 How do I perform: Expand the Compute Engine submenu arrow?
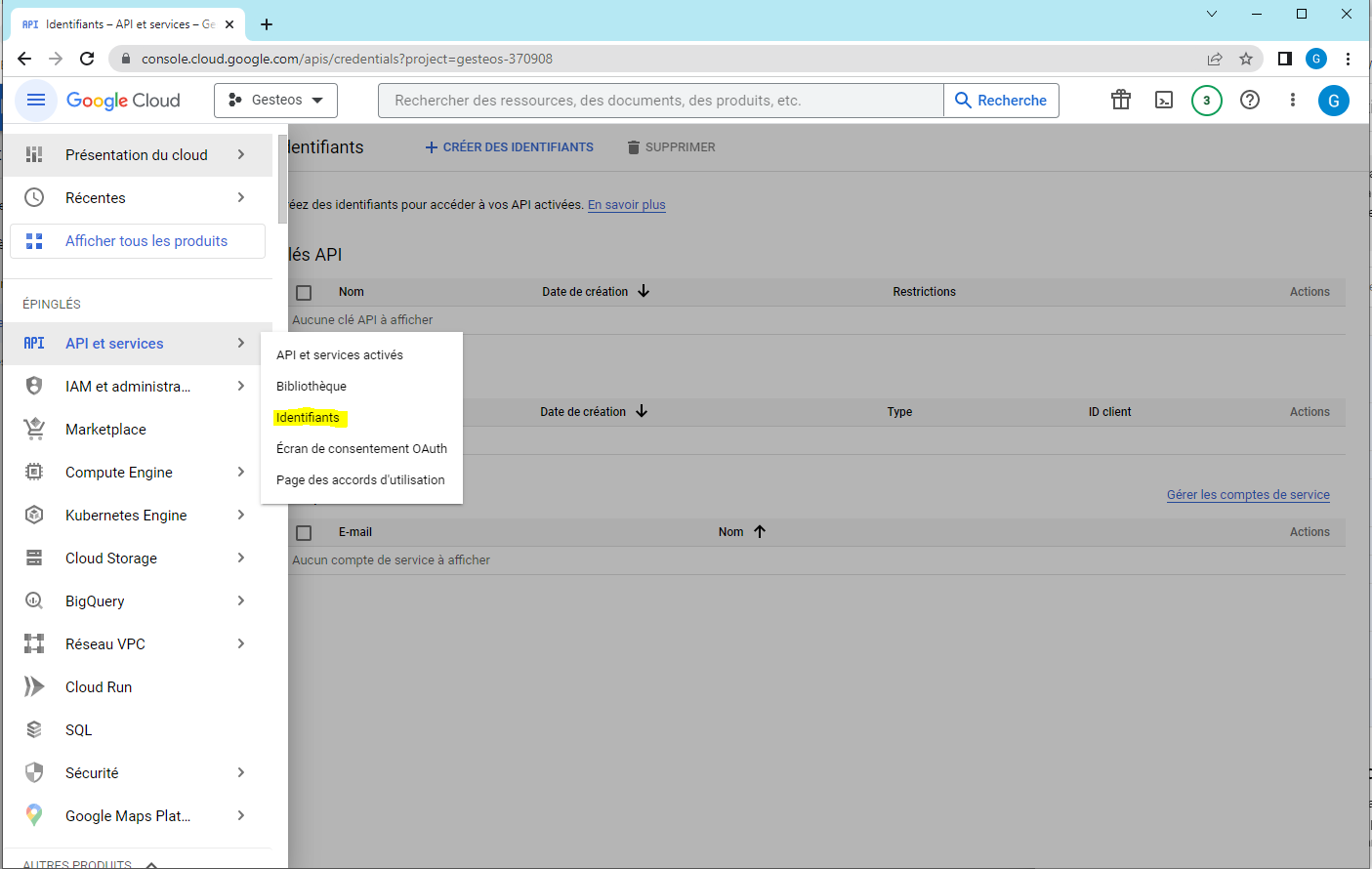[241, 473]
